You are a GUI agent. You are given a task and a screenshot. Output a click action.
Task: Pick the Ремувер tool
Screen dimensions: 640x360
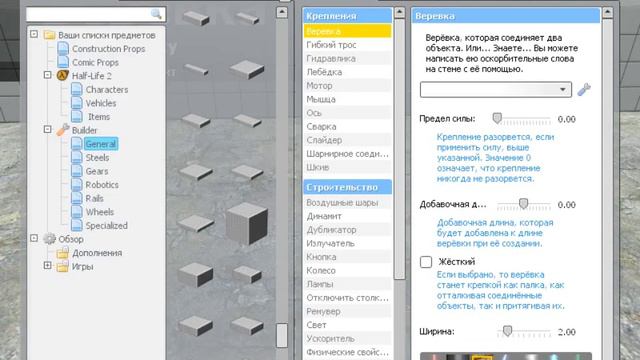tap(347, 311)
